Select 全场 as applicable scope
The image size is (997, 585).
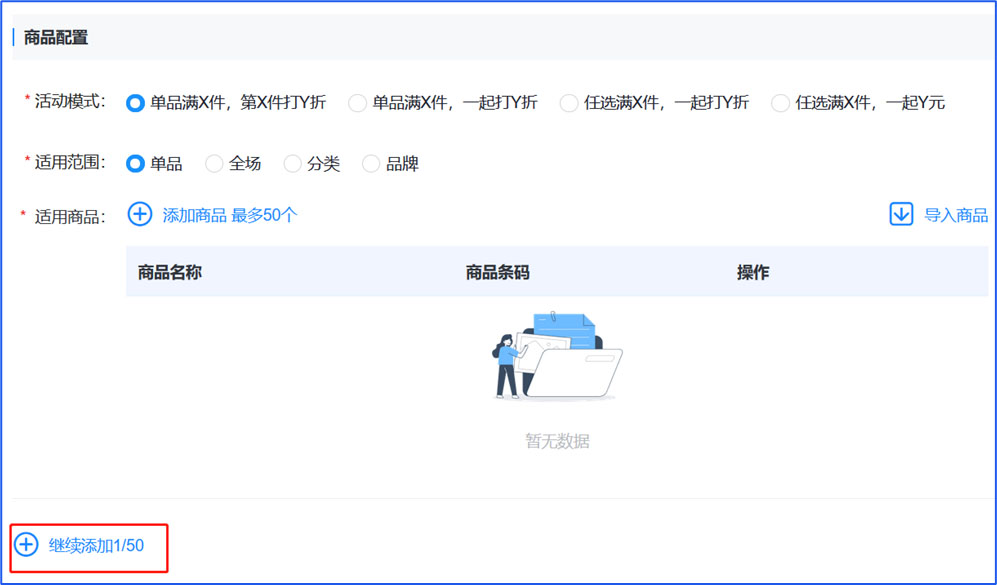click(x=214, y=163)
